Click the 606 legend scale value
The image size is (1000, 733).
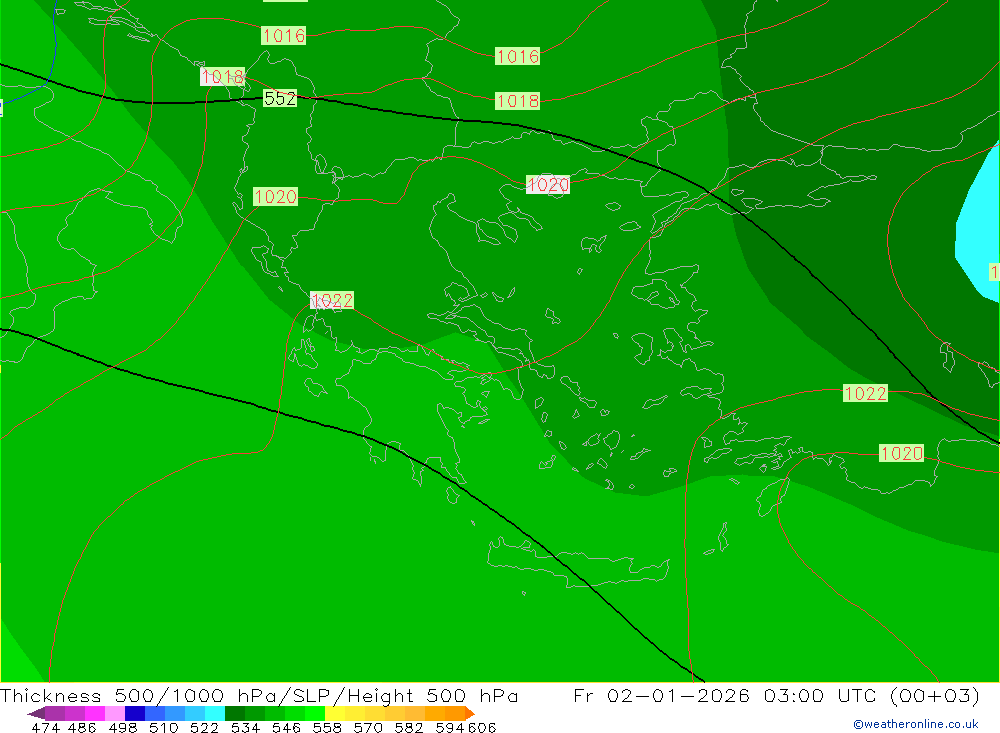point(482,728)
